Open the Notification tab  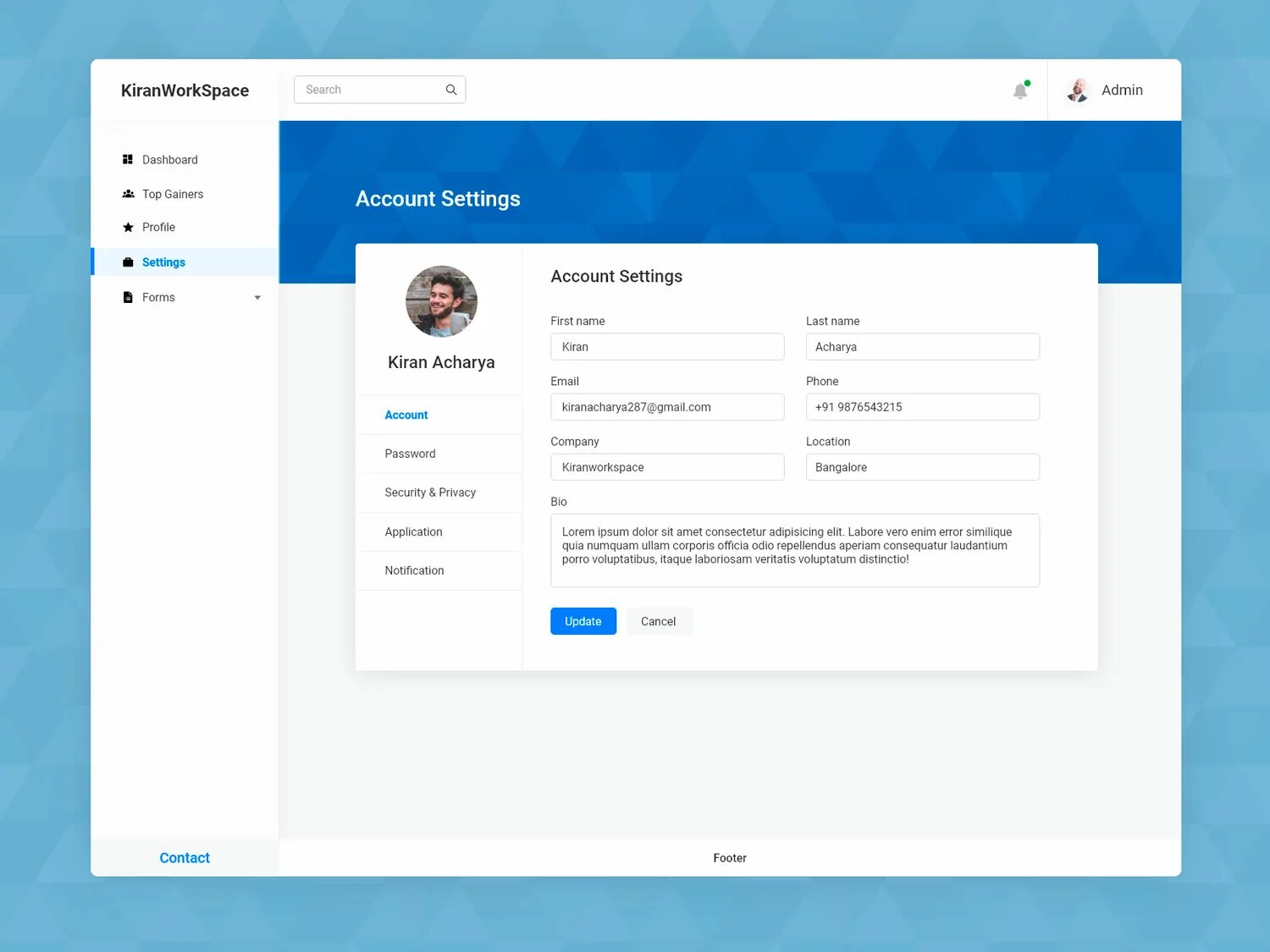(x=439, y=570)
